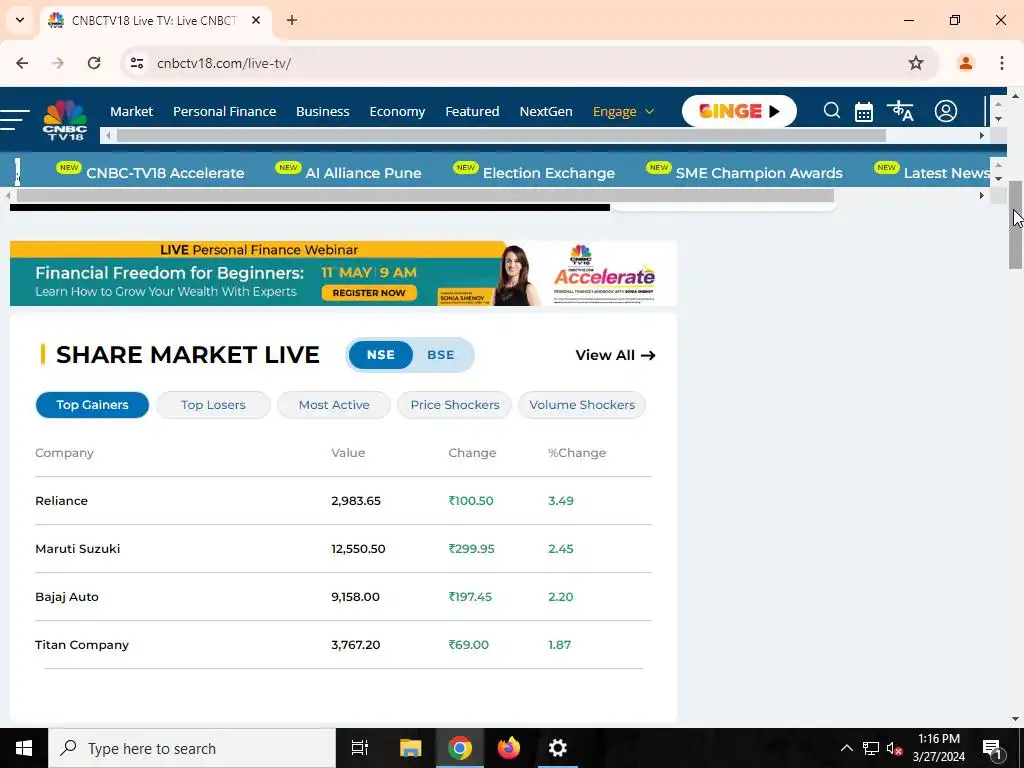Open the hamburger menu icon
1024x768 pixels.
pos(14,120)
